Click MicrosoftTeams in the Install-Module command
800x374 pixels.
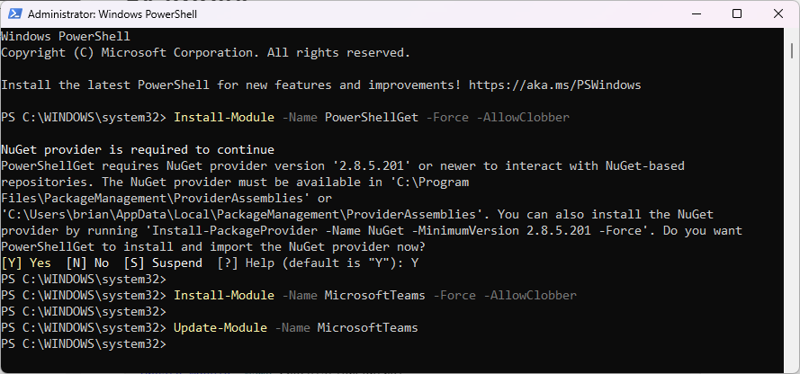point(375,295)
